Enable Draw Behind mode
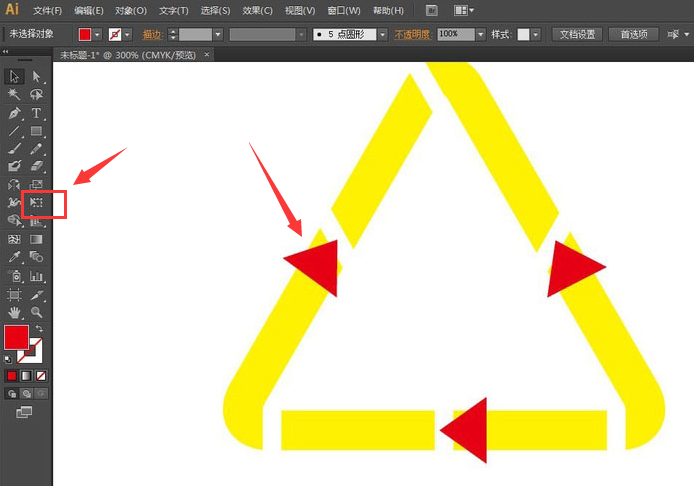The image size is (694, 486). coord(27,393)
